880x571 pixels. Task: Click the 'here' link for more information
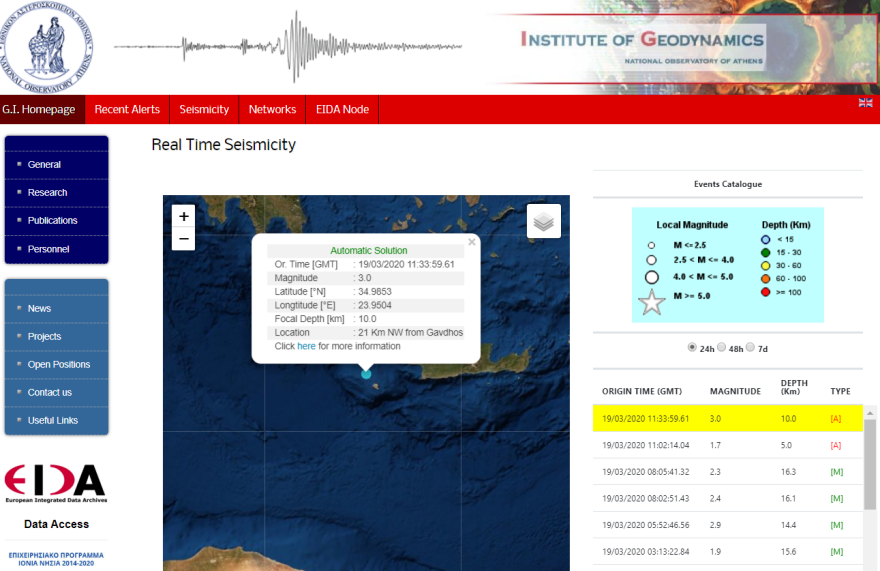306,346
